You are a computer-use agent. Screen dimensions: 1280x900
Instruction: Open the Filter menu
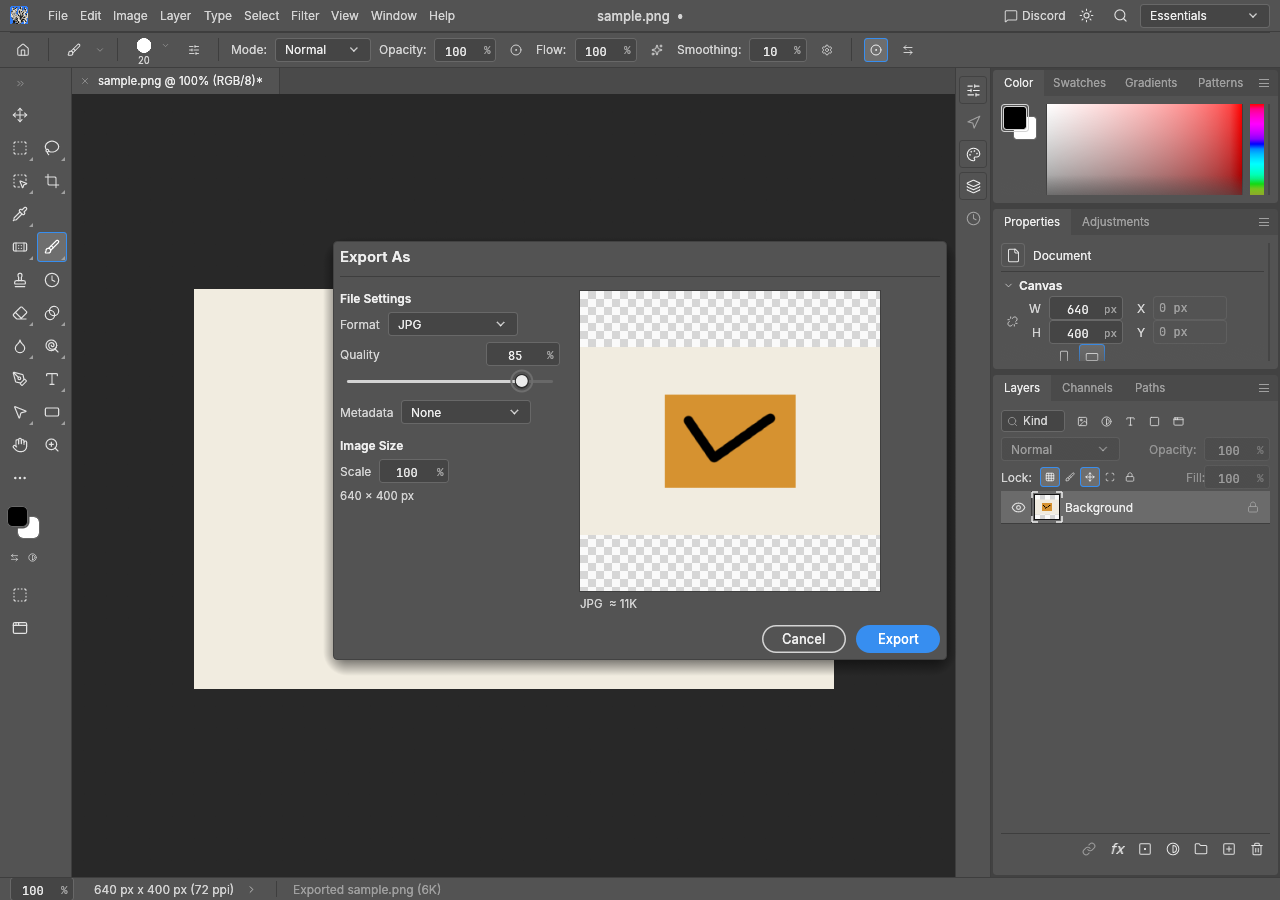305,16
